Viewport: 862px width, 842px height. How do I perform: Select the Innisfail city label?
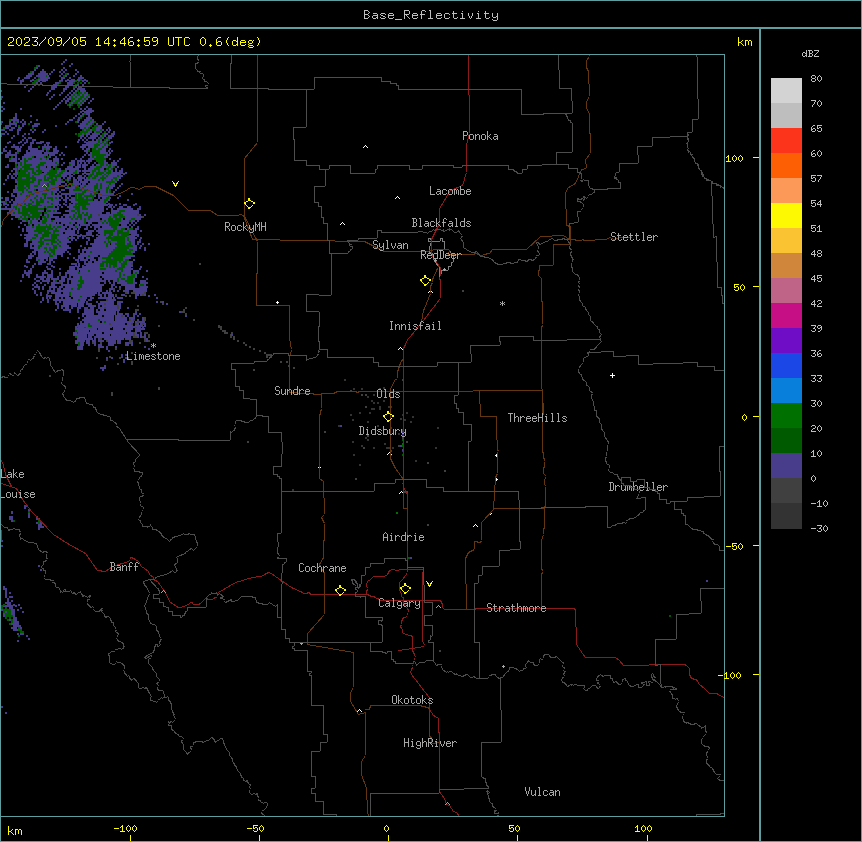point(415,326)
